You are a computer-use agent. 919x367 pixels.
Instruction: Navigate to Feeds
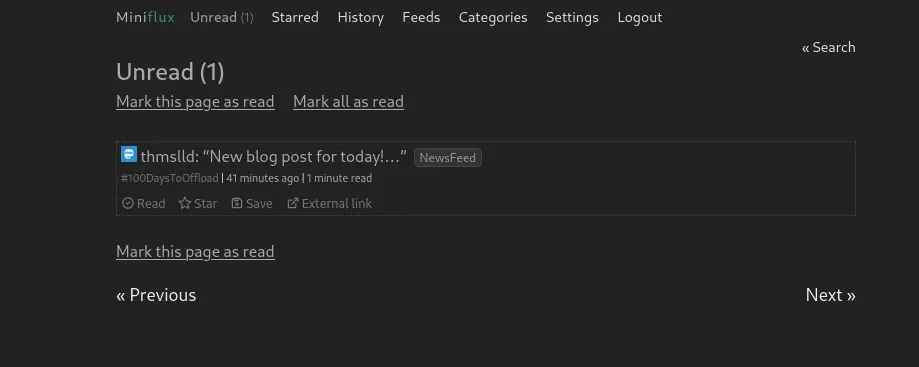[x=421, y=18]
